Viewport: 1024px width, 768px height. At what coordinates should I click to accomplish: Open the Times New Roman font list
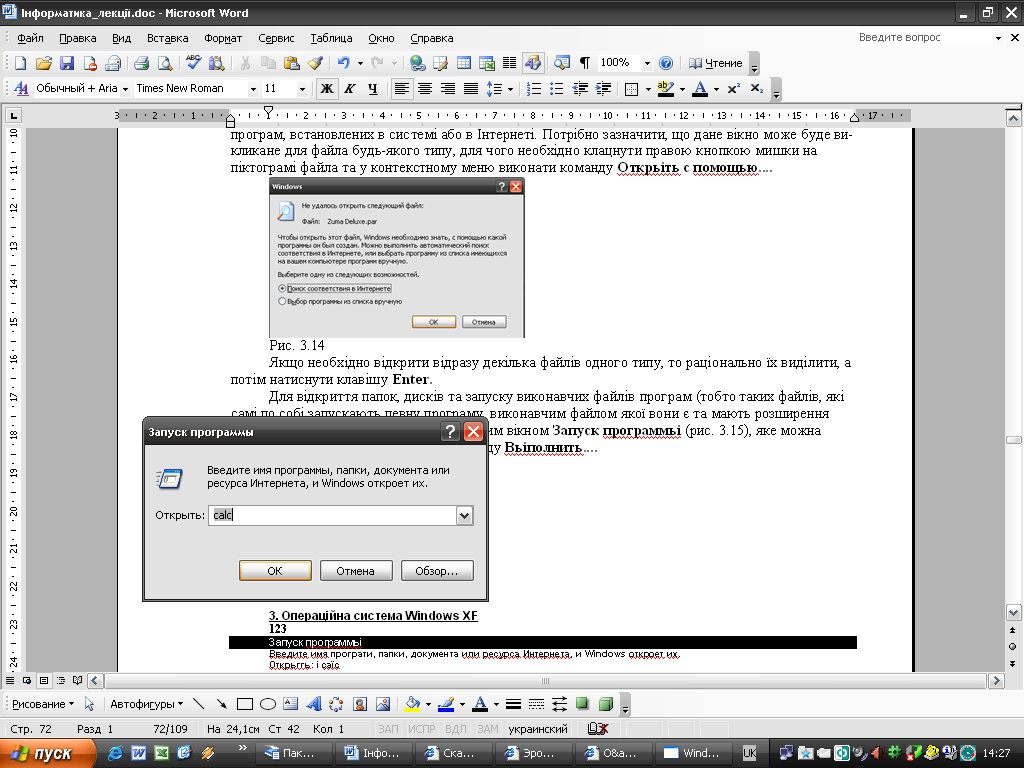tap(253, 89)
